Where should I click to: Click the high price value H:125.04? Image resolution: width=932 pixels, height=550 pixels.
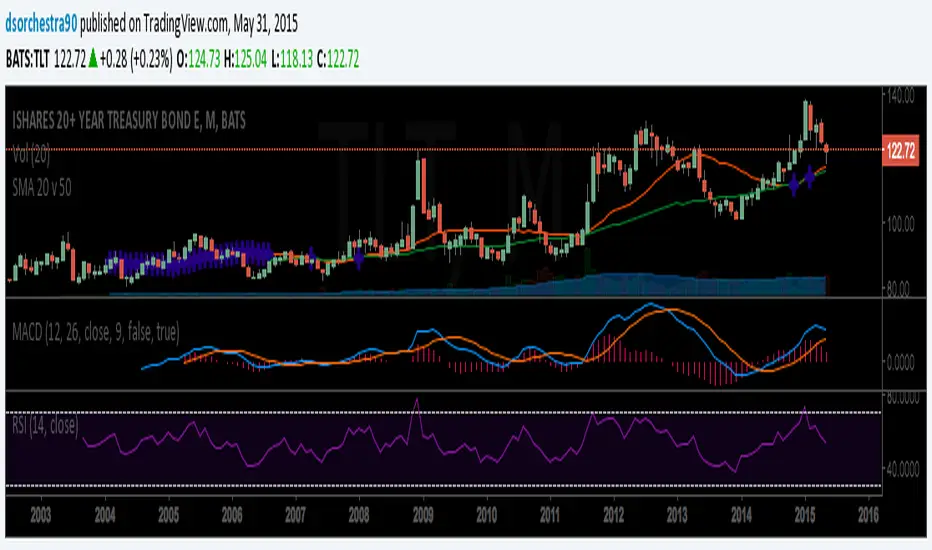[x=245, y=59]
